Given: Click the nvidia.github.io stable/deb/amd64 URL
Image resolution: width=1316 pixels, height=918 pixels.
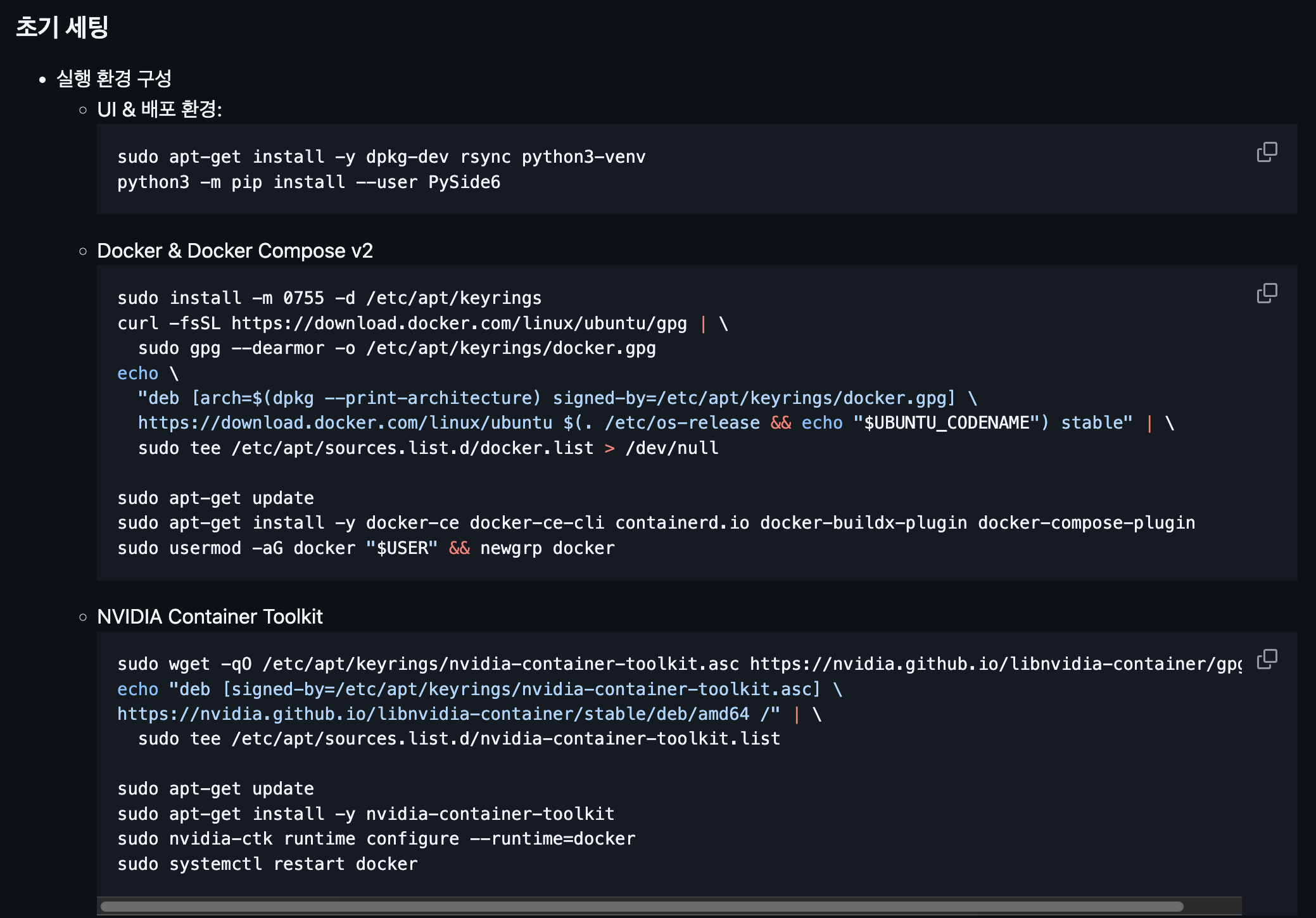Looking at the screenshot, I should coord(433,714).
